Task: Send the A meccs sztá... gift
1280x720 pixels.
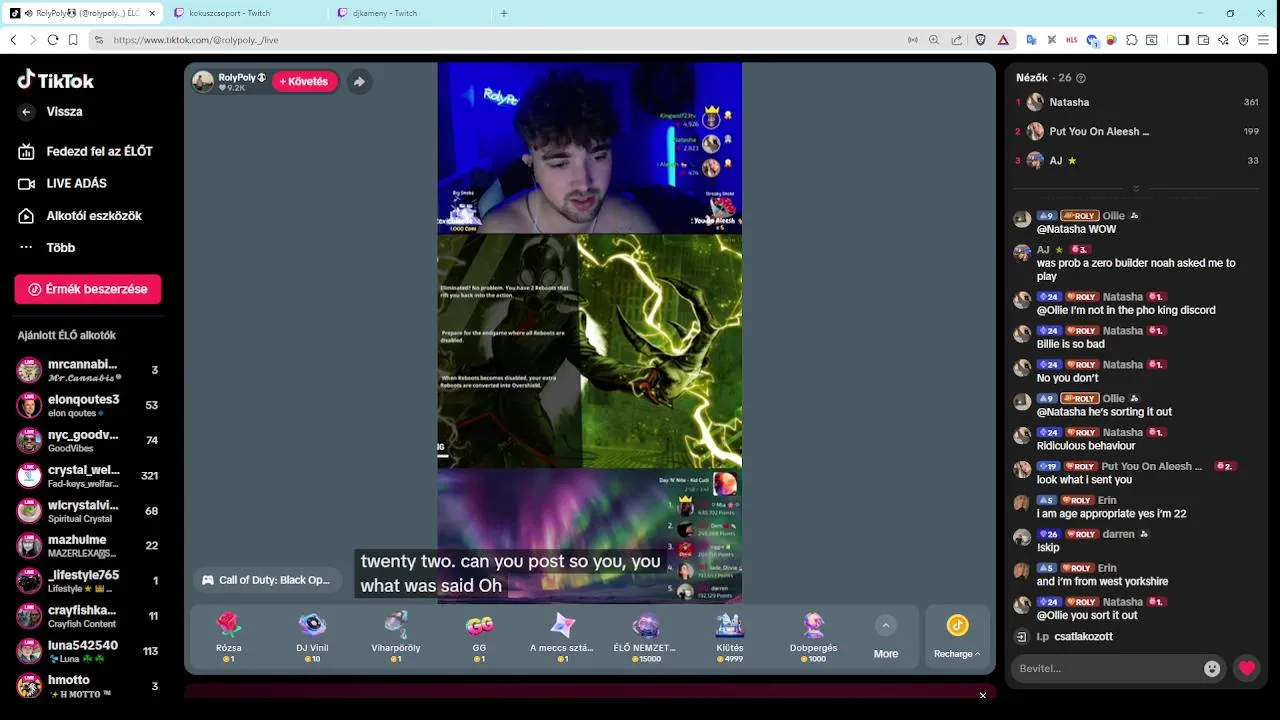Action: coord(562,636)
